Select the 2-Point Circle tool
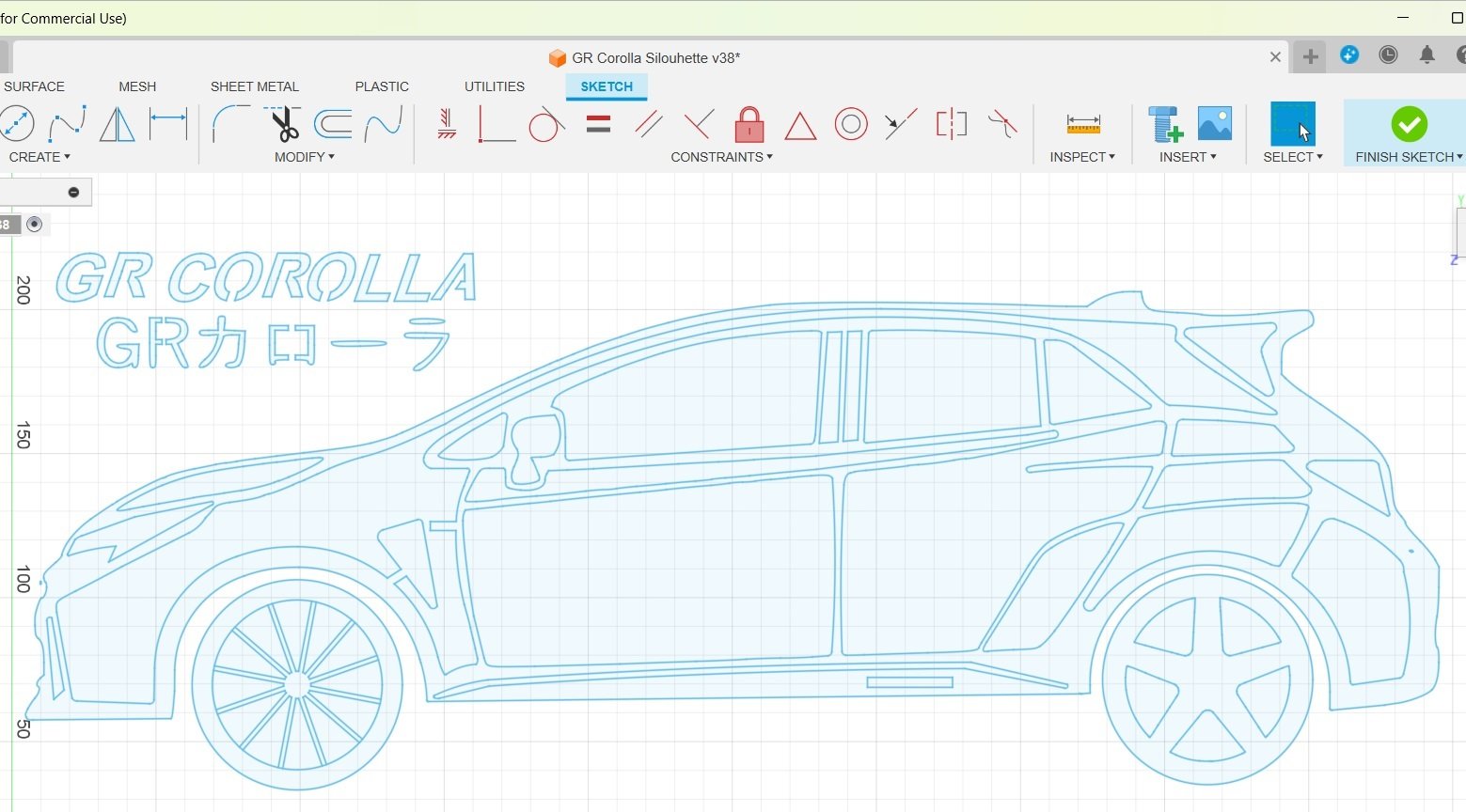The image size is (1466, 812). pyautogui.click(x=16, y=124)
